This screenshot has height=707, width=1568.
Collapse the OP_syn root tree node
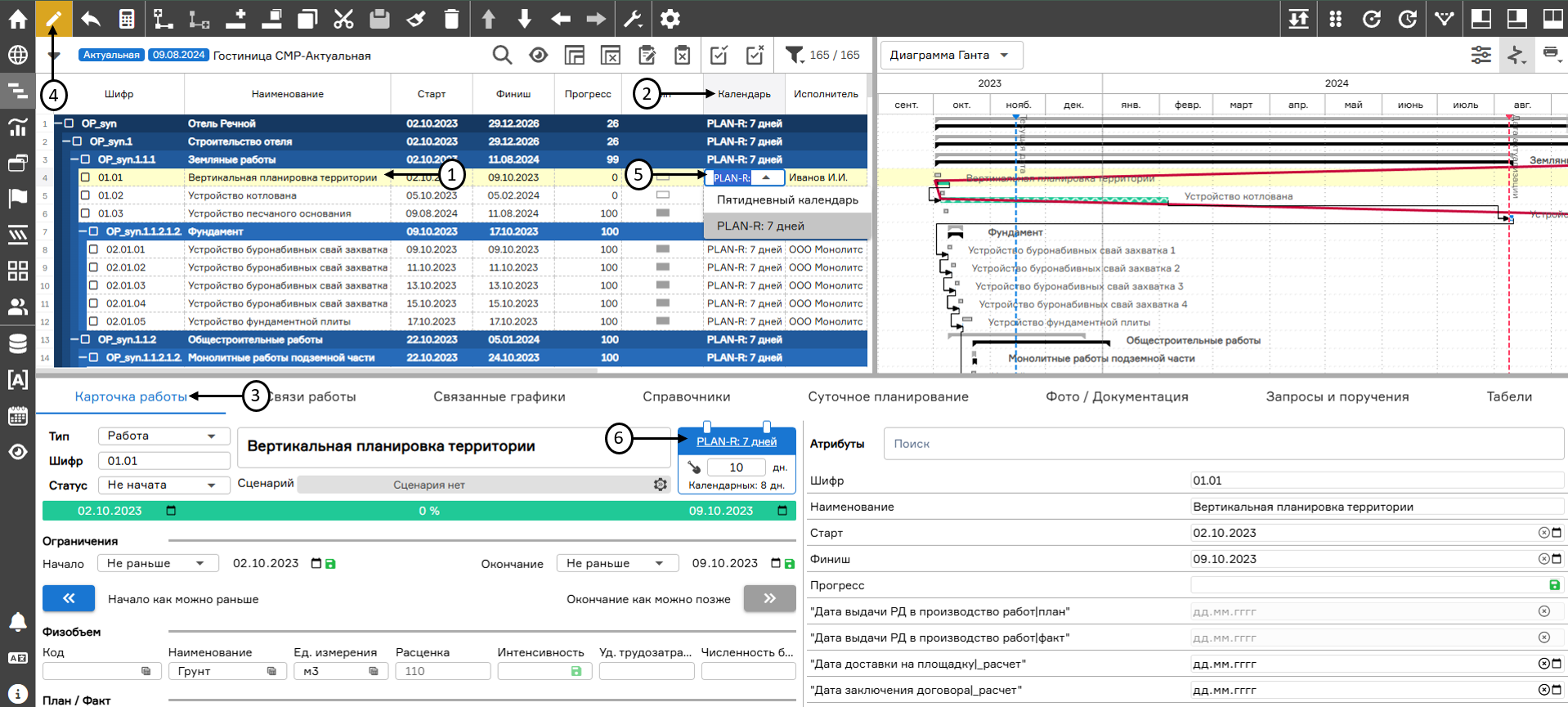58,123
